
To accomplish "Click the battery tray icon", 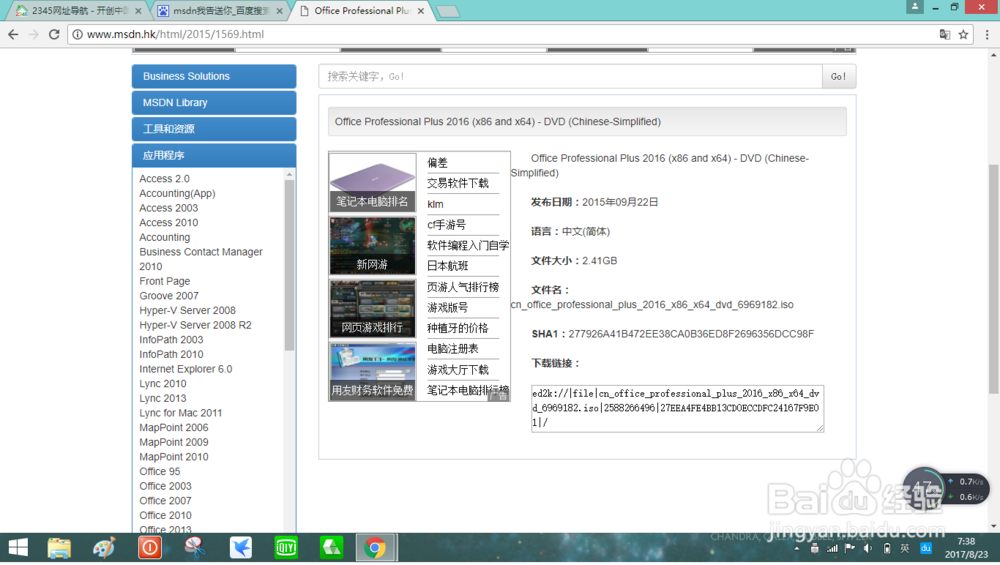I will coord(887,548).
